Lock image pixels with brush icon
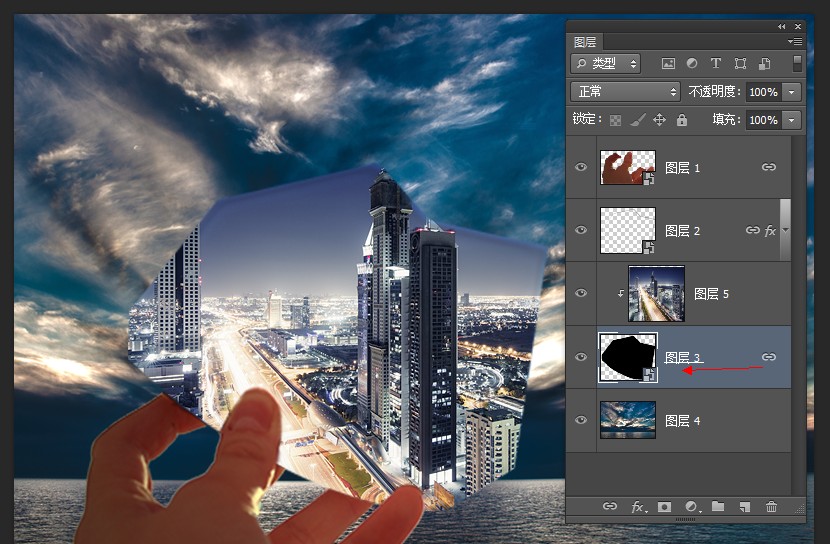The image size is (830, 544). coord(638,120)
